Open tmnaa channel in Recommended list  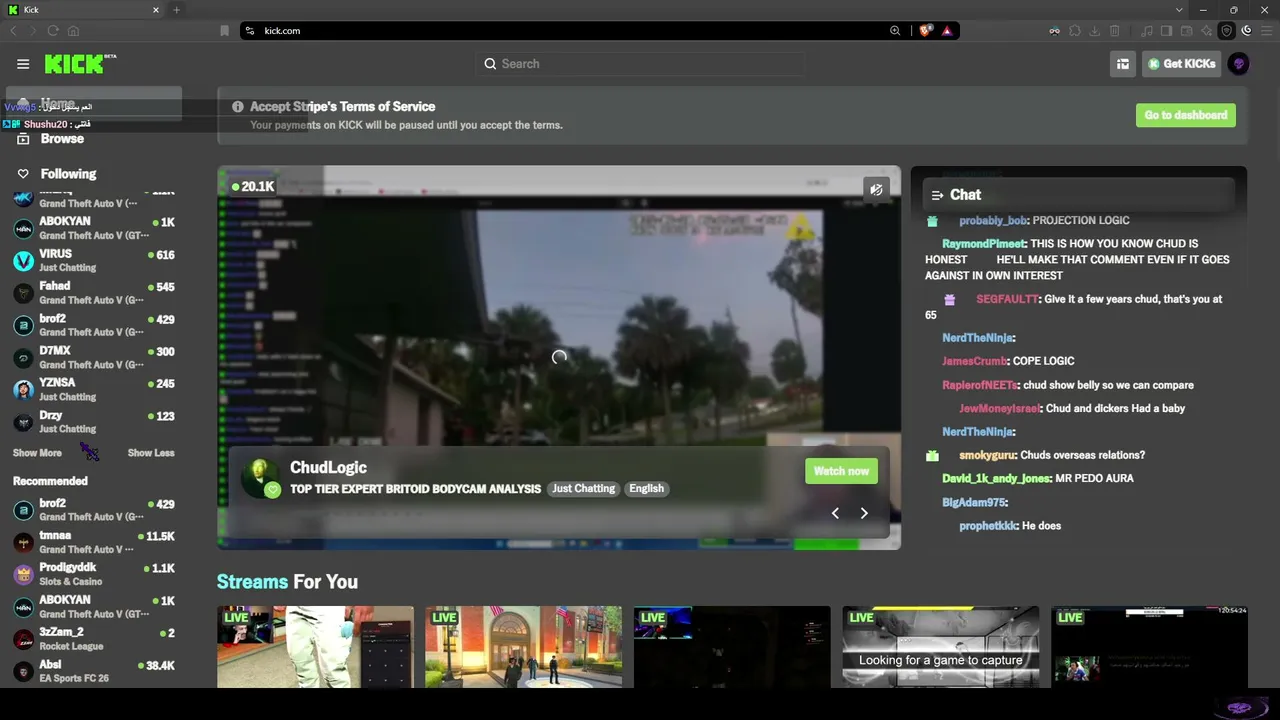(x=93, y=542)
